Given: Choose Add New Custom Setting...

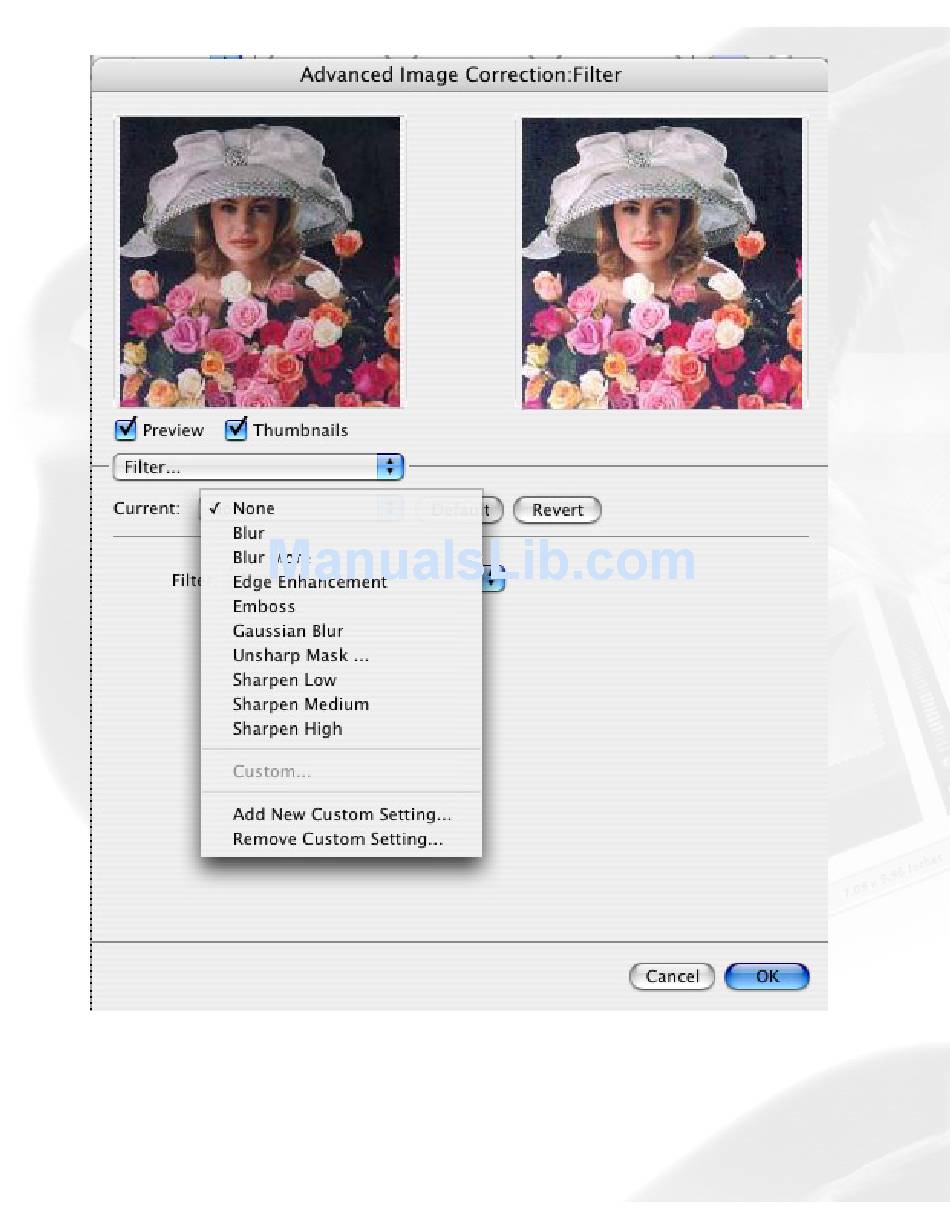Looking at the screenshot, I should pyautogui.click(x=341, y=815).
